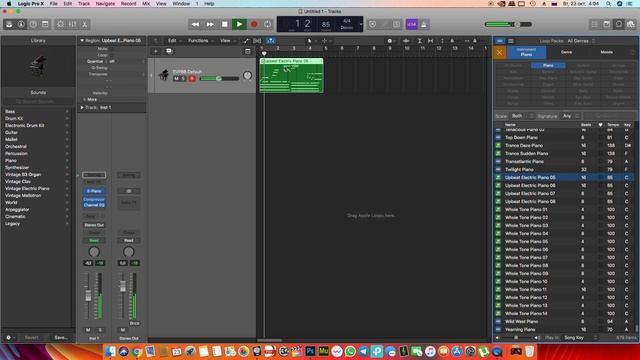Open the List Editors button
This screenshot has height=360, width=640.
595,24
